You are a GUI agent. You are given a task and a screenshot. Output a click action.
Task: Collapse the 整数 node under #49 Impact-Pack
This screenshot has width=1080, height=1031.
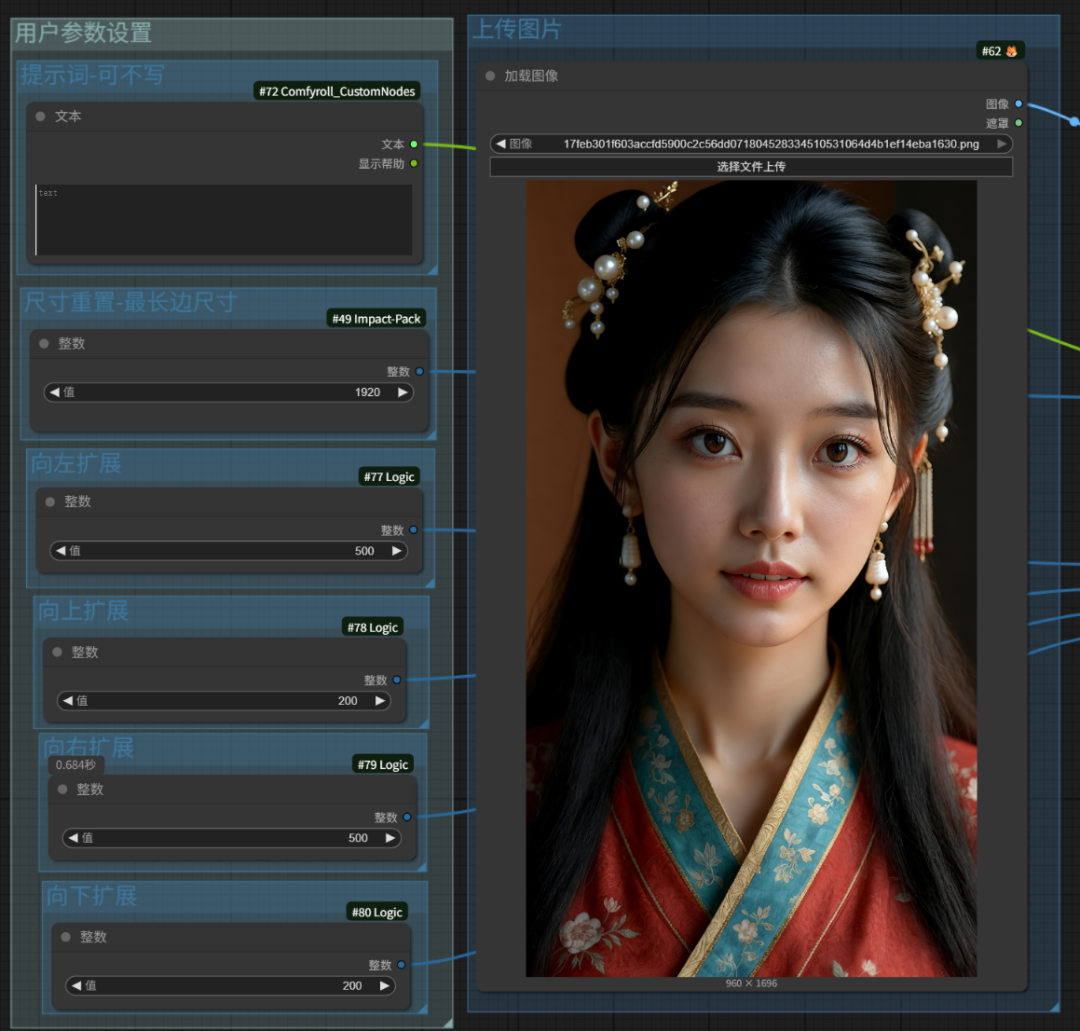(44, 343)
